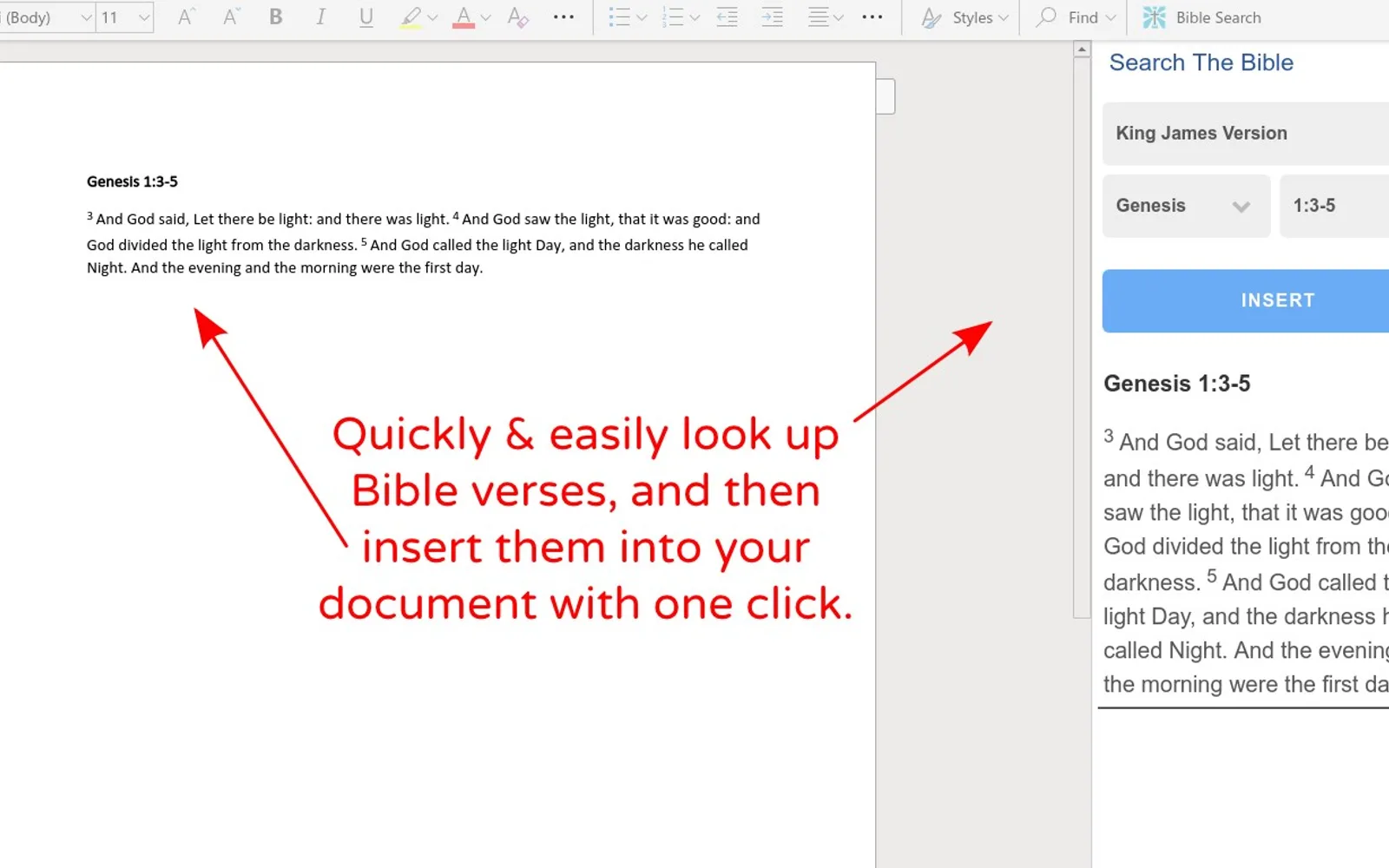Apply bulleted list
The height and width of the screenshot is (868, 1389).
pos(619,17)
